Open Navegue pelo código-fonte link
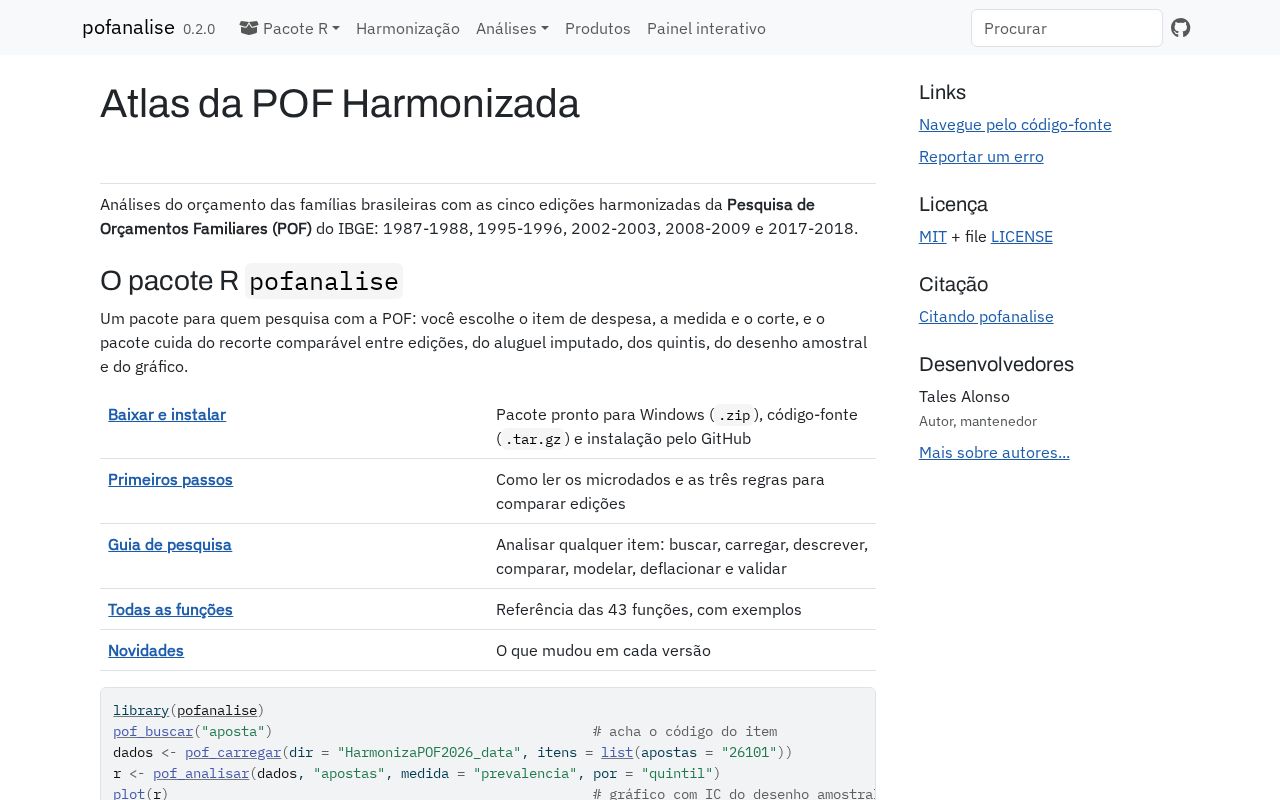The height and width of the screenshot is (800, 1280). [x=1015, y=124]
